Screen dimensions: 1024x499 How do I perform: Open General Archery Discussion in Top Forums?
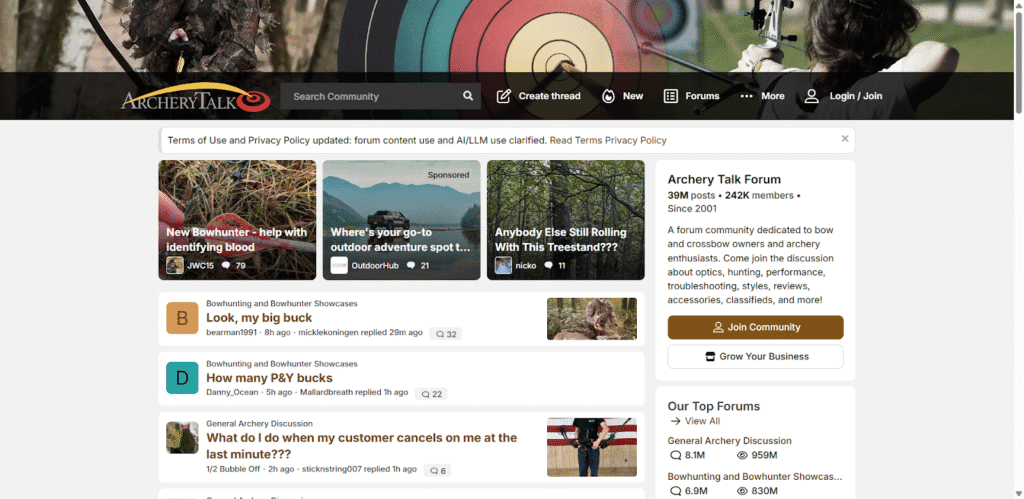[729, 441]
